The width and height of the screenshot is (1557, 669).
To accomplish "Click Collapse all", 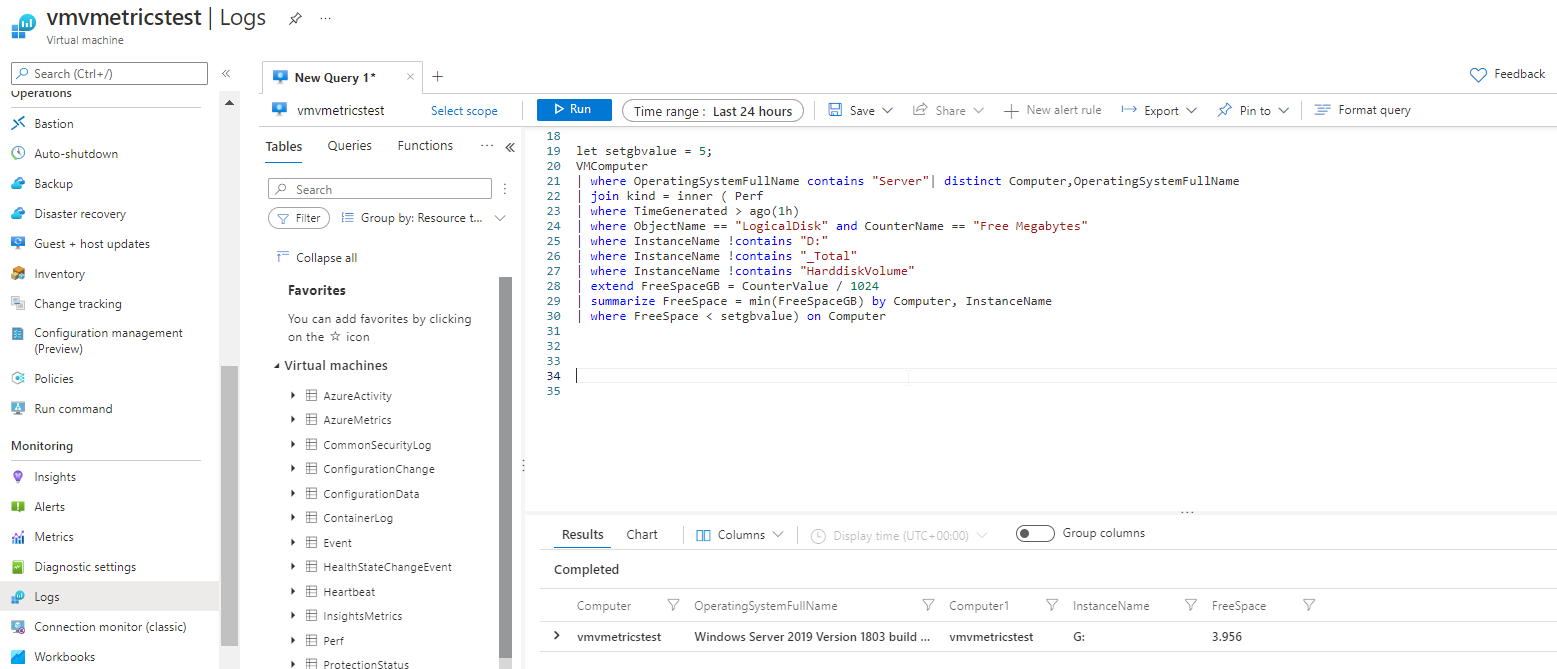I will tap(317, 258).
